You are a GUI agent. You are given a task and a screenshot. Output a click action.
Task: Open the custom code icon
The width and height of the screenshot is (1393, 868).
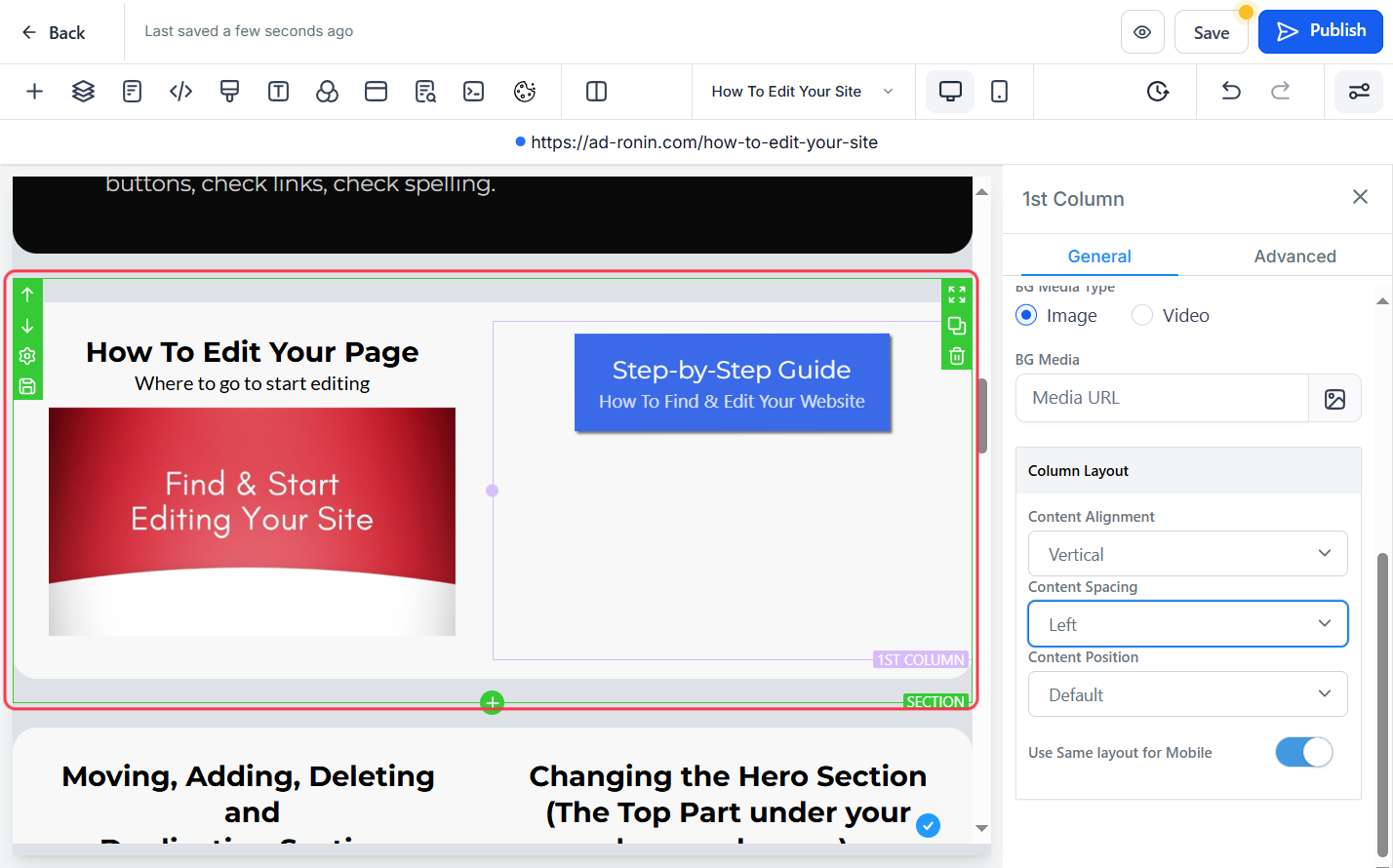(x=180, y=92)
